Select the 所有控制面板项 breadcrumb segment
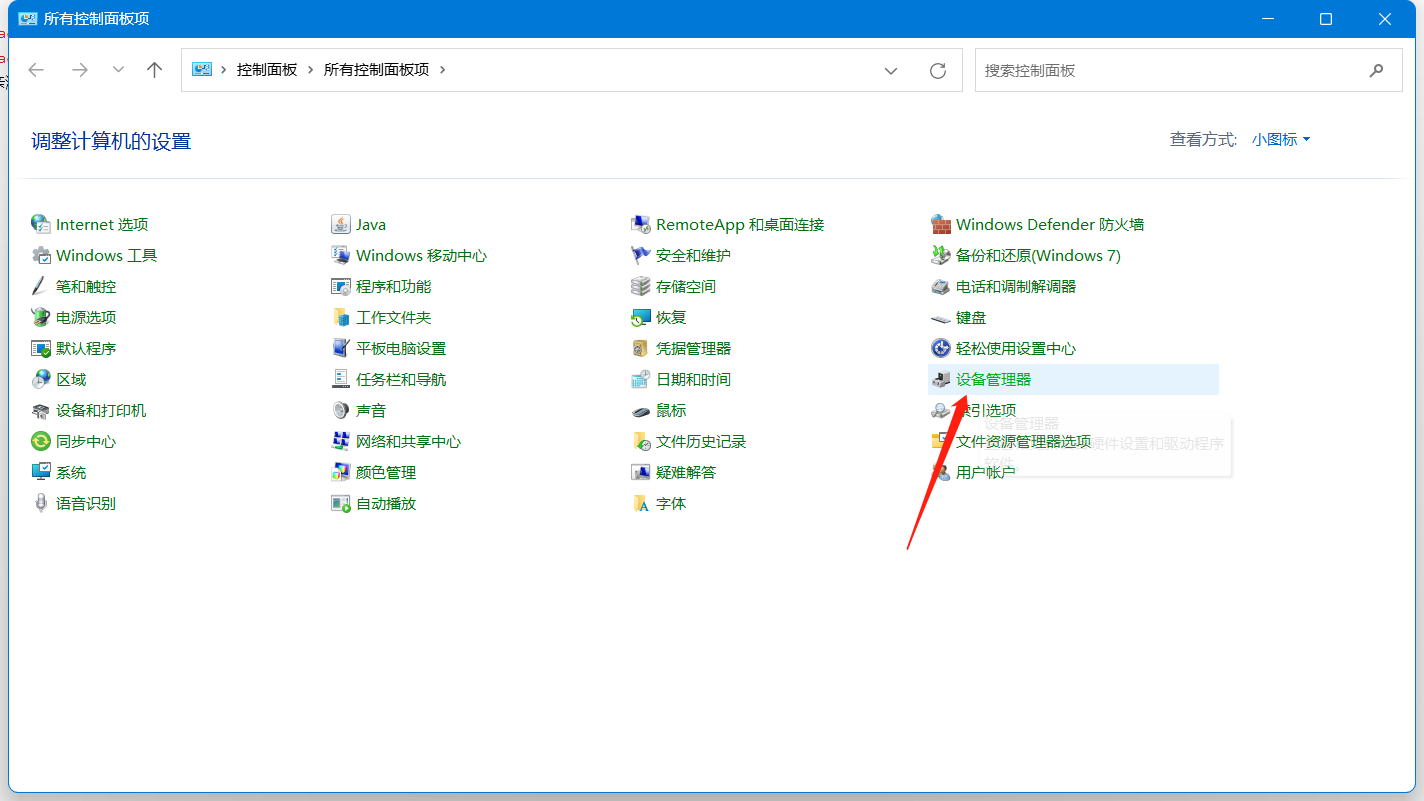 [376, 70]
